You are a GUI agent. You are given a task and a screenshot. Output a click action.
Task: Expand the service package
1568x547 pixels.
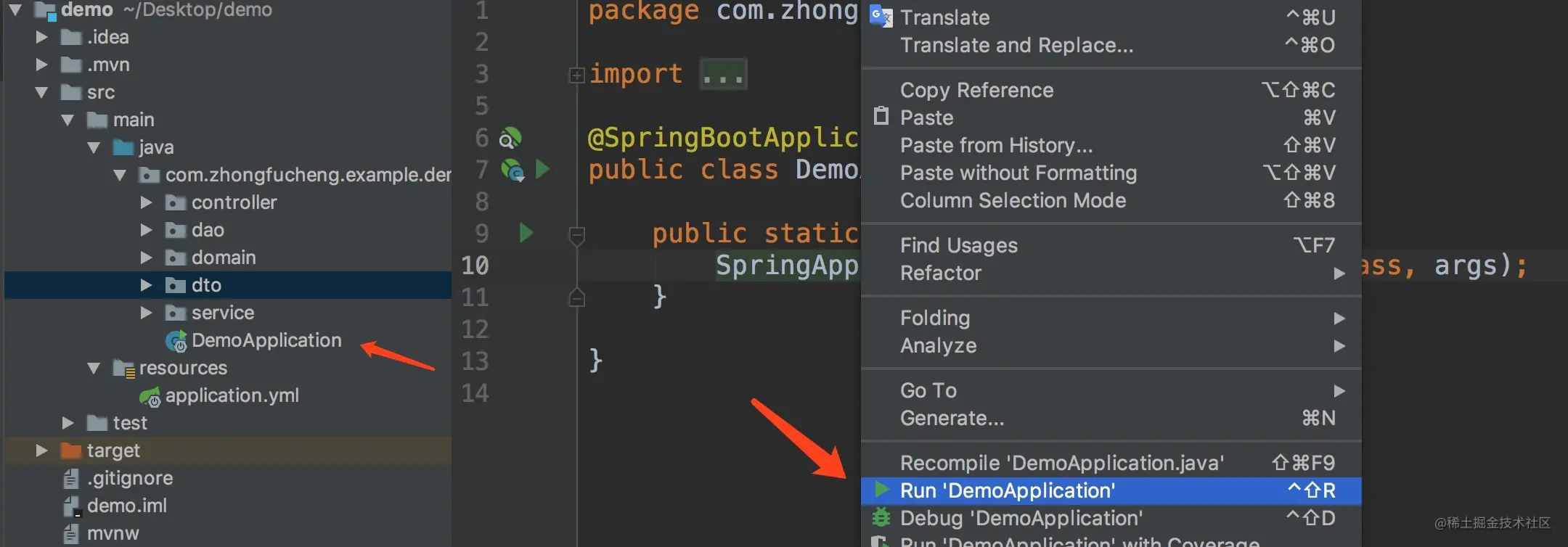click(x=147, y=313)
